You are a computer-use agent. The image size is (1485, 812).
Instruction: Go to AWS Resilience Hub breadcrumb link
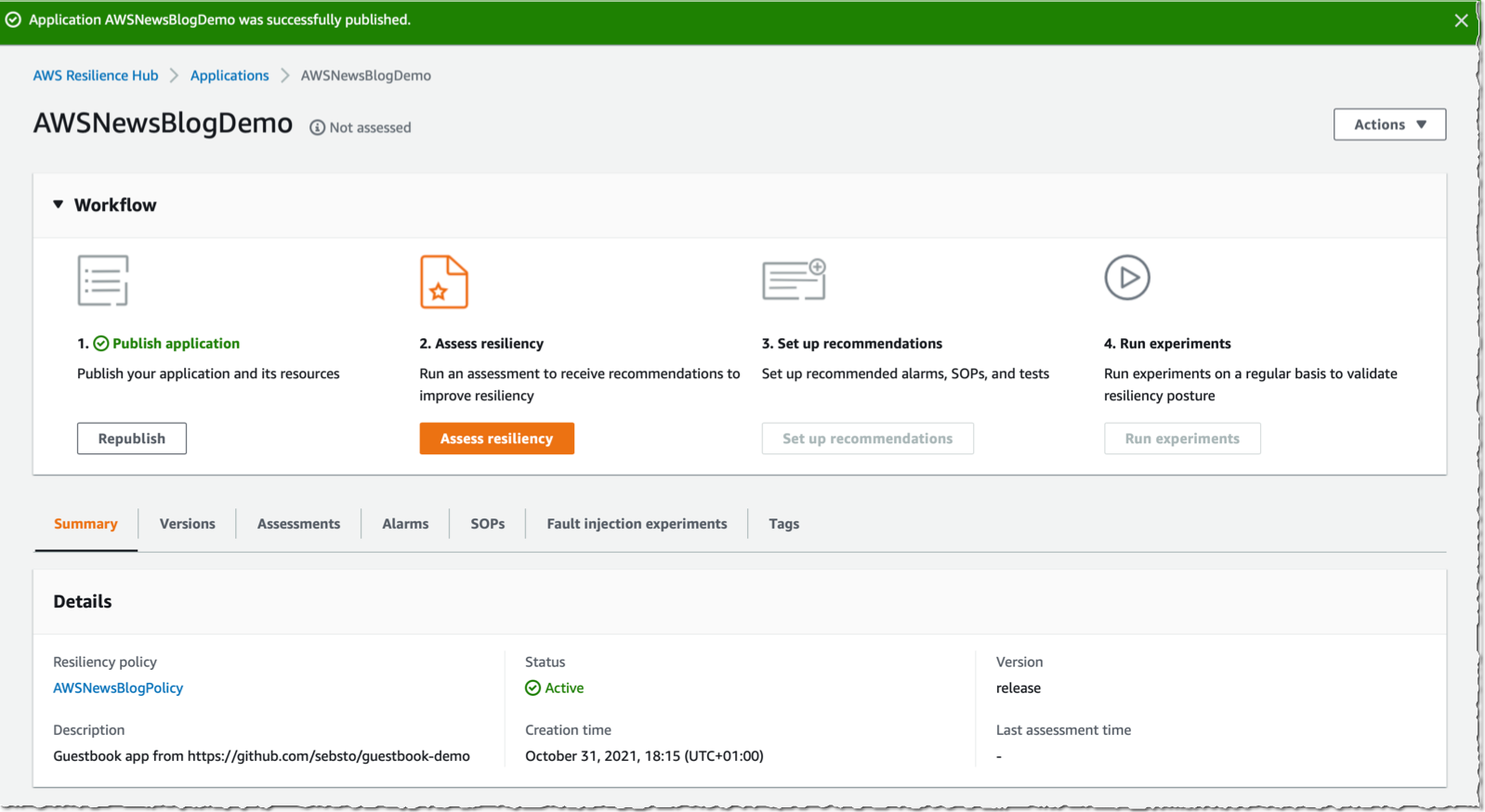(x=96, y=75)
